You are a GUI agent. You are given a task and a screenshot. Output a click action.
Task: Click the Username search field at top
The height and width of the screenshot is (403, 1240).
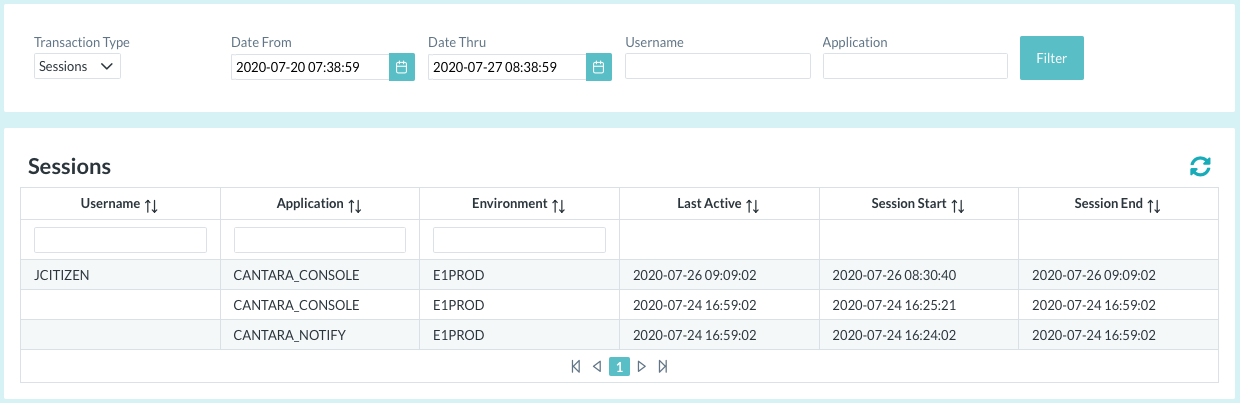click(717, 66)
